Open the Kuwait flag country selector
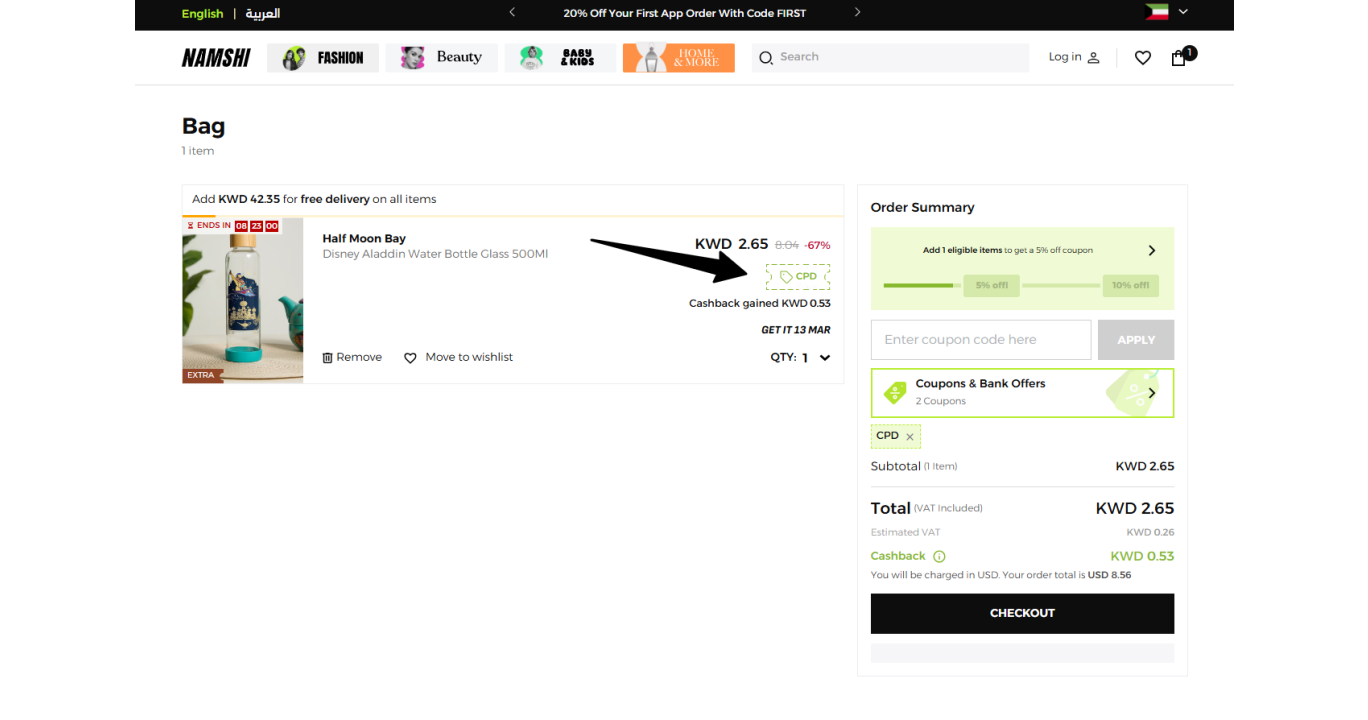Viewport: 1368px width, 720px height. pos(1166,13)
